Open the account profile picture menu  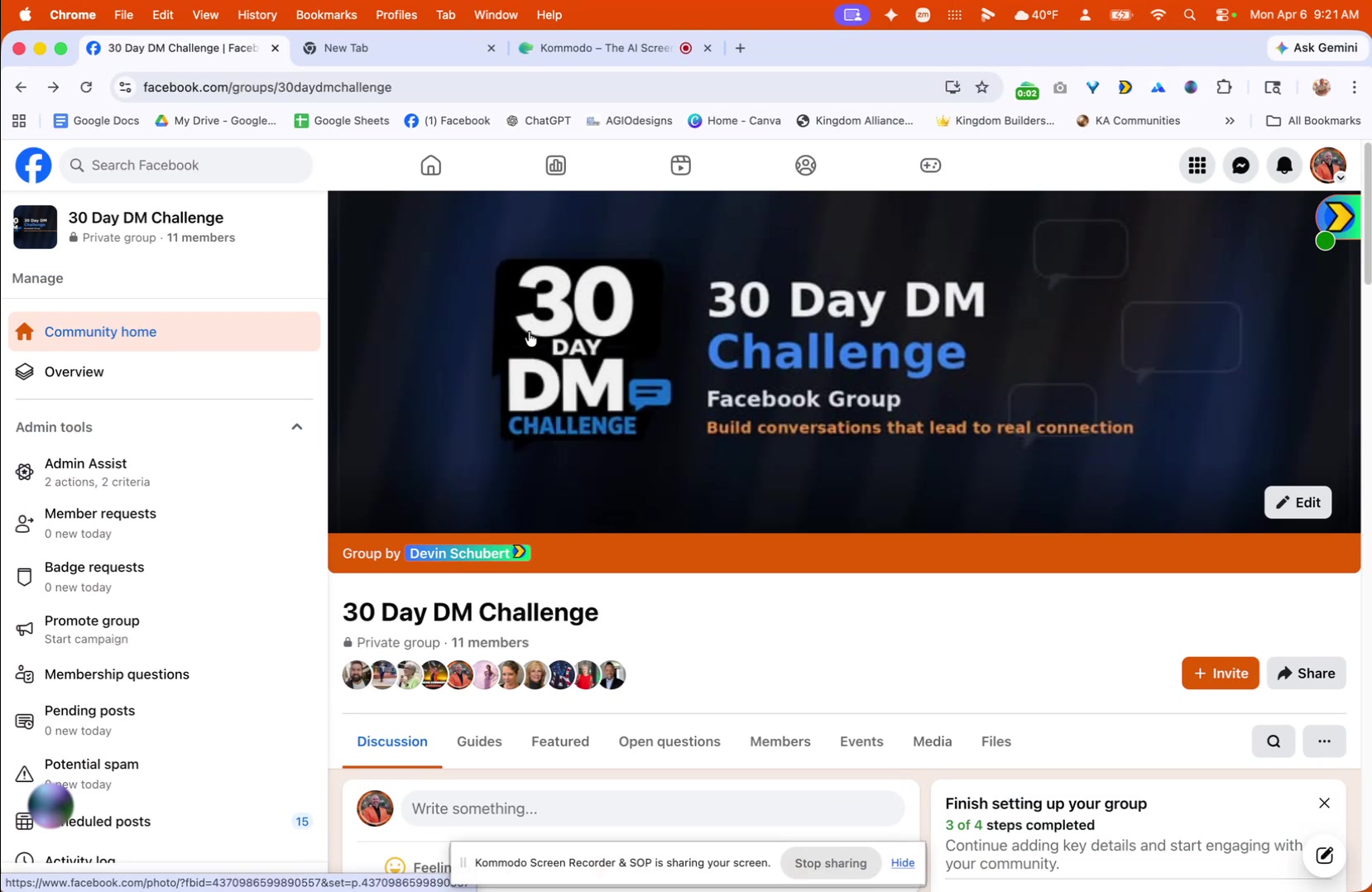(x=1328, y=165)
